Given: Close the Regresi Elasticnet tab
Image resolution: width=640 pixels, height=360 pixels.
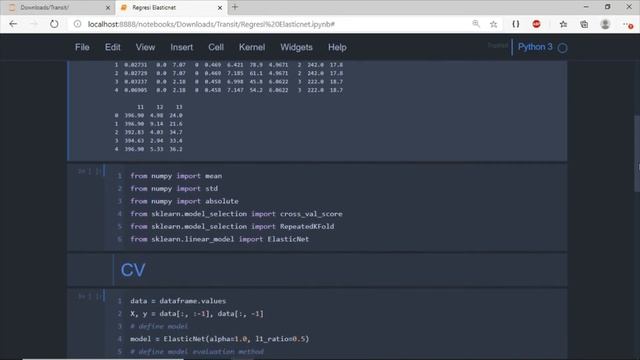Looking at the screenshot, I should [220, 7].
